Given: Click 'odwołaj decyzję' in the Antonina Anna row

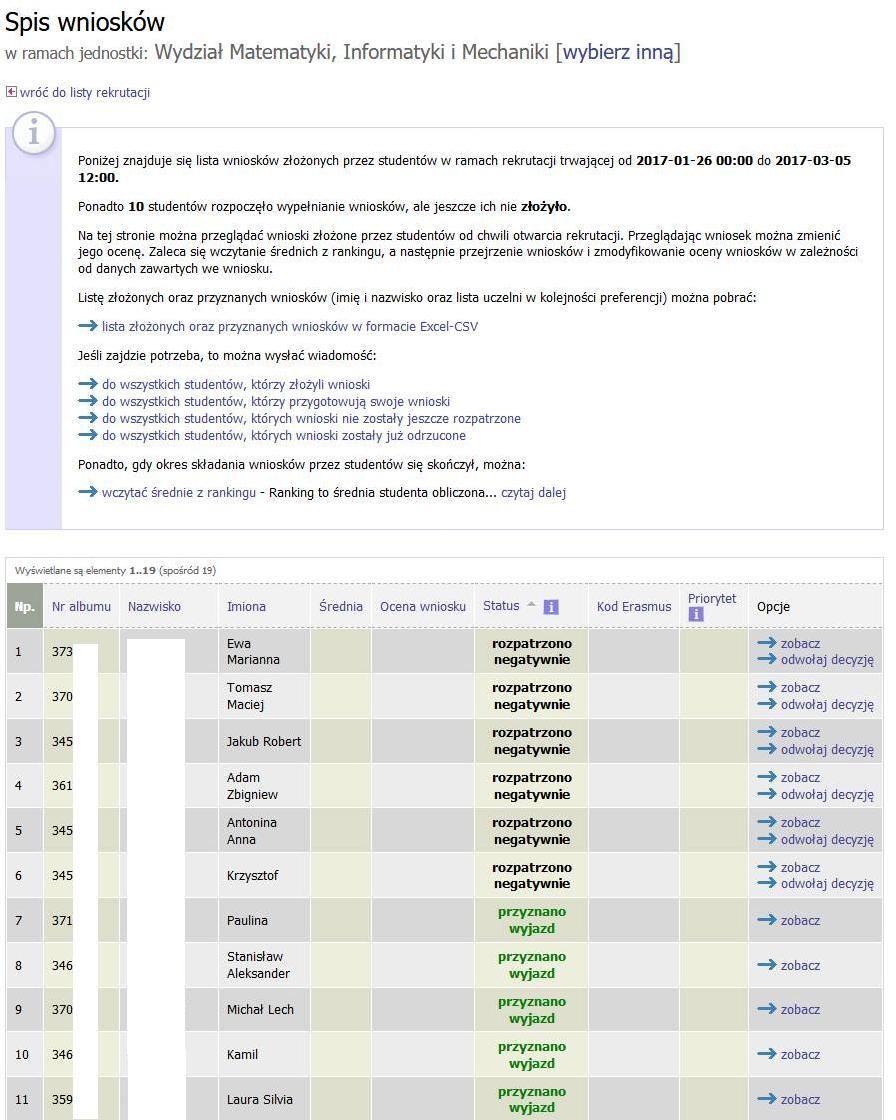Looking at the screenshot, I should (x=827, y=840).
